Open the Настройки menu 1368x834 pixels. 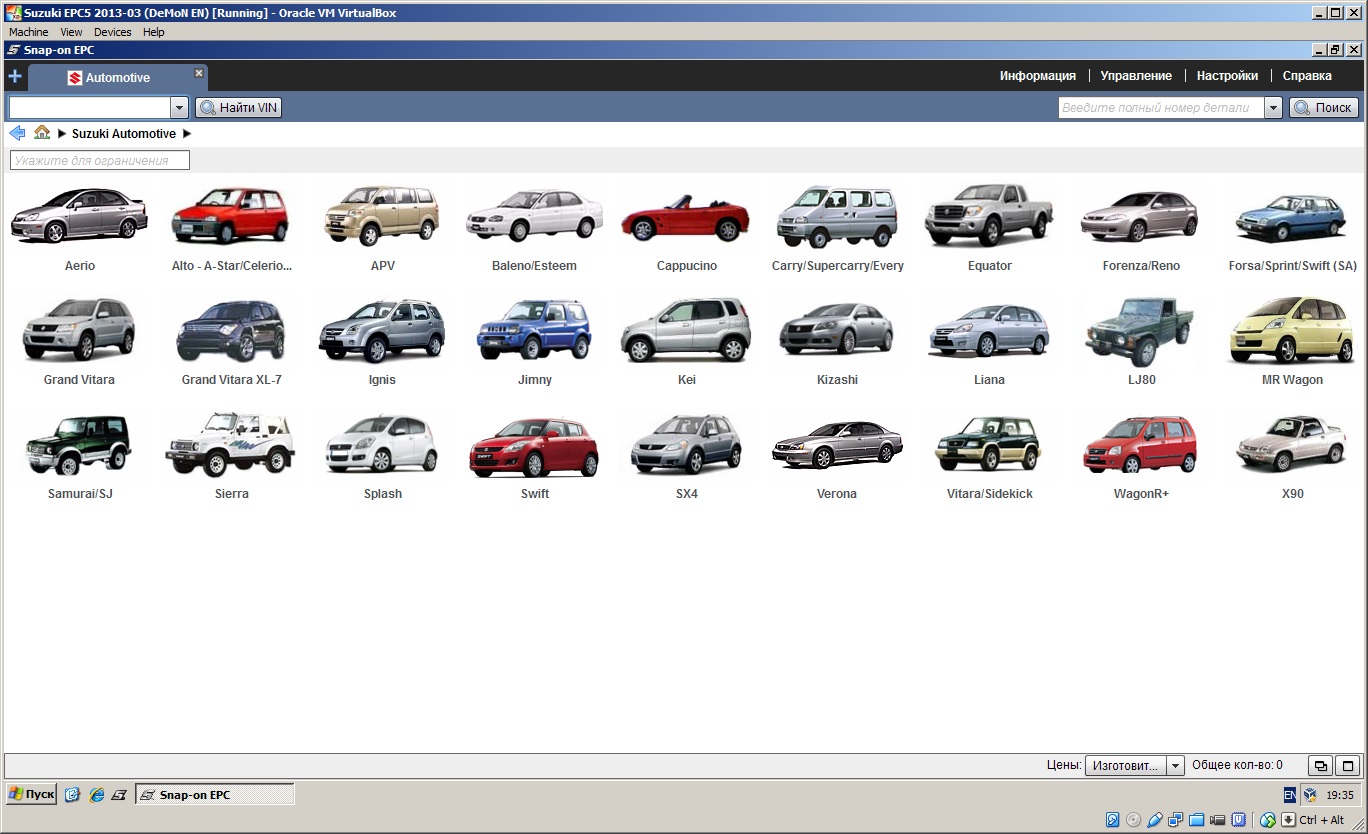[x=1227, y=76]
